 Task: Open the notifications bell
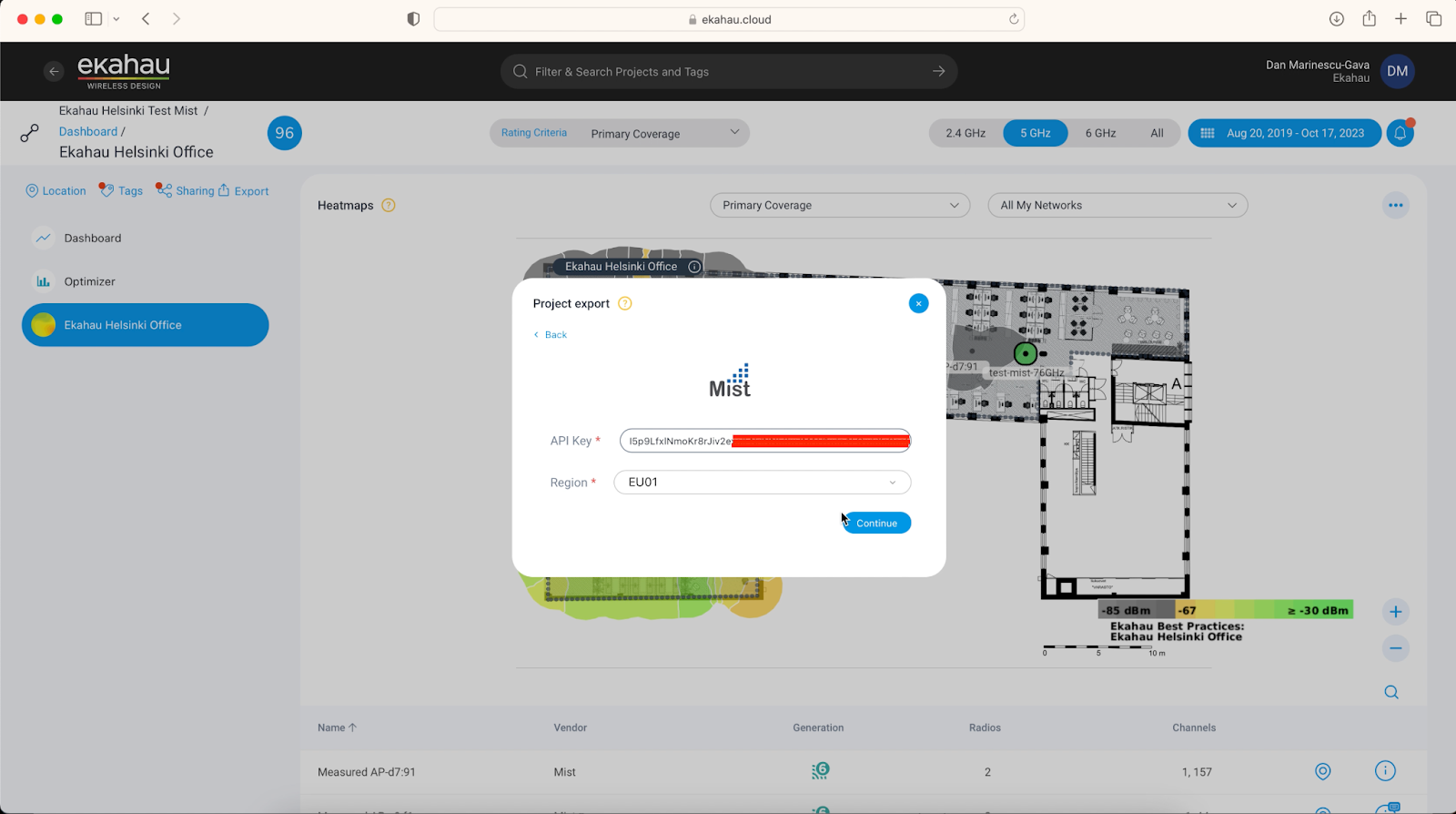1400,133
